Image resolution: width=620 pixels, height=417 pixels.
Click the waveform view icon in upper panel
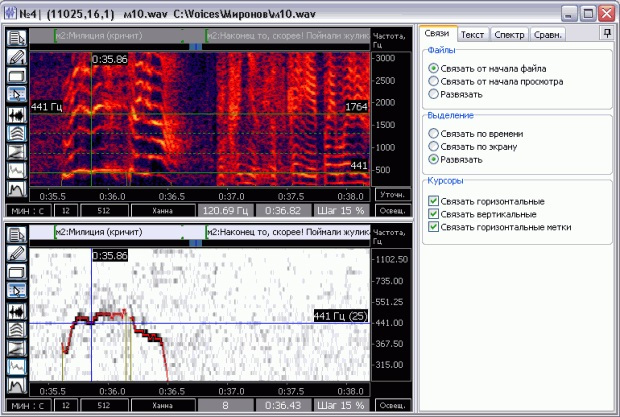[17, 113]
